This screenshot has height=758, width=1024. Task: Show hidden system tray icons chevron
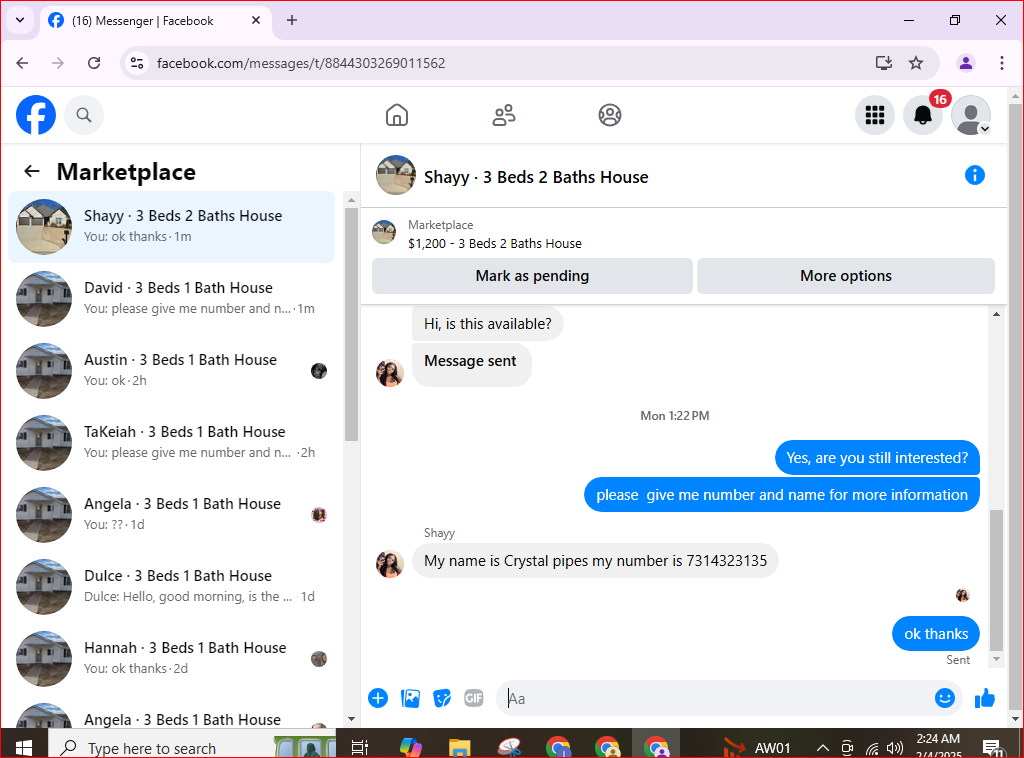pyautogui.click(x=823, y=748)
